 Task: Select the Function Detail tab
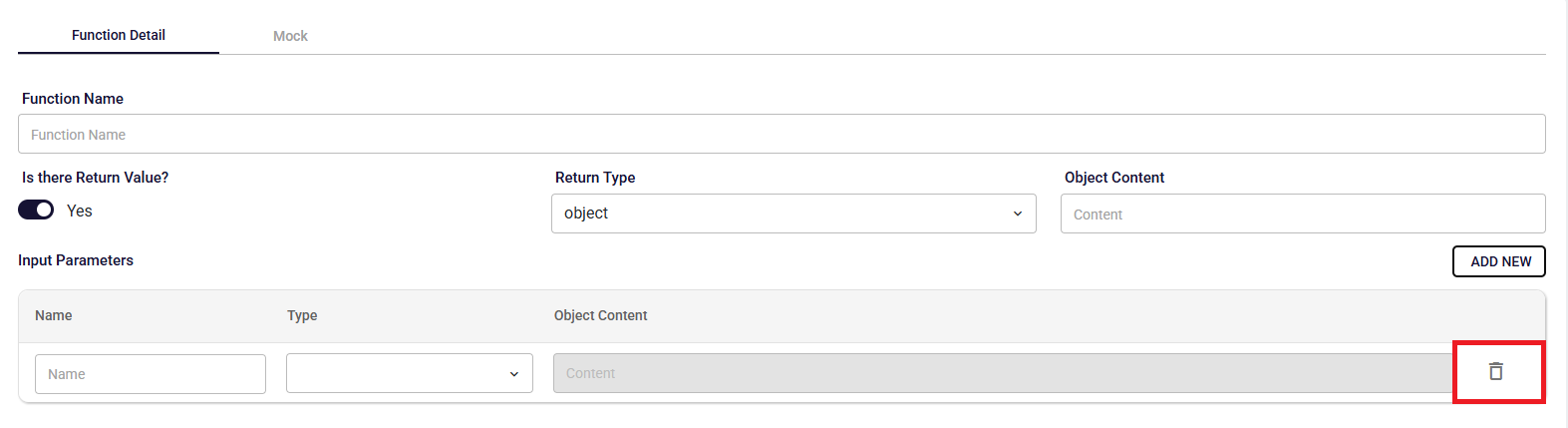point(119,35)
